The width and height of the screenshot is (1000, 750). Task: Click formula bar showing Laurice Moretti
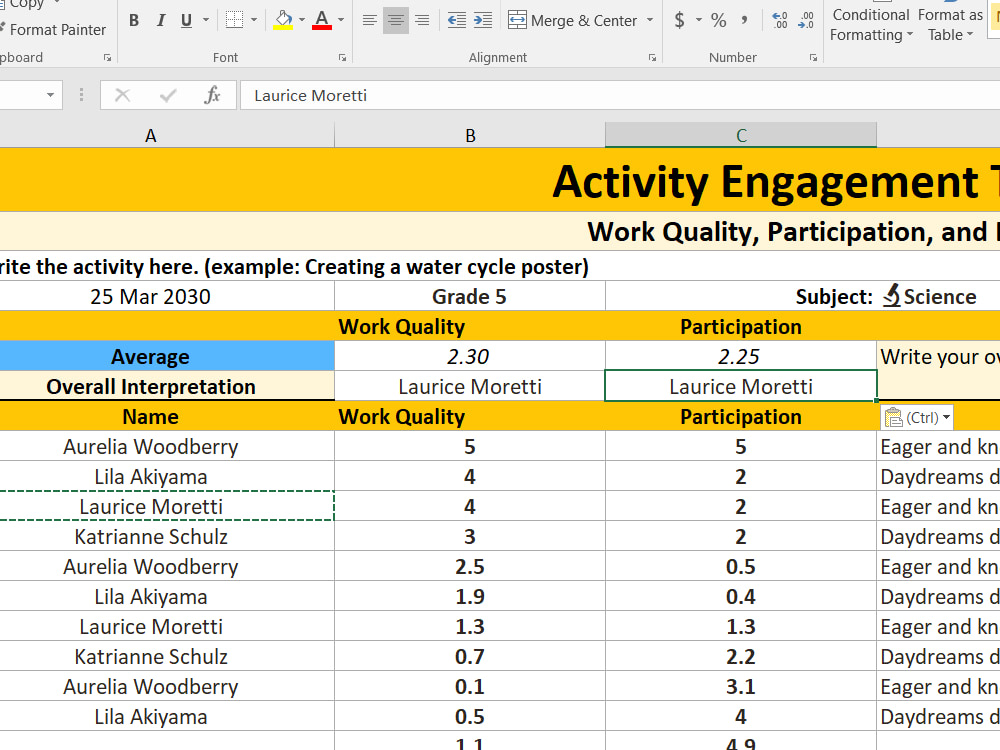(620, 96)
